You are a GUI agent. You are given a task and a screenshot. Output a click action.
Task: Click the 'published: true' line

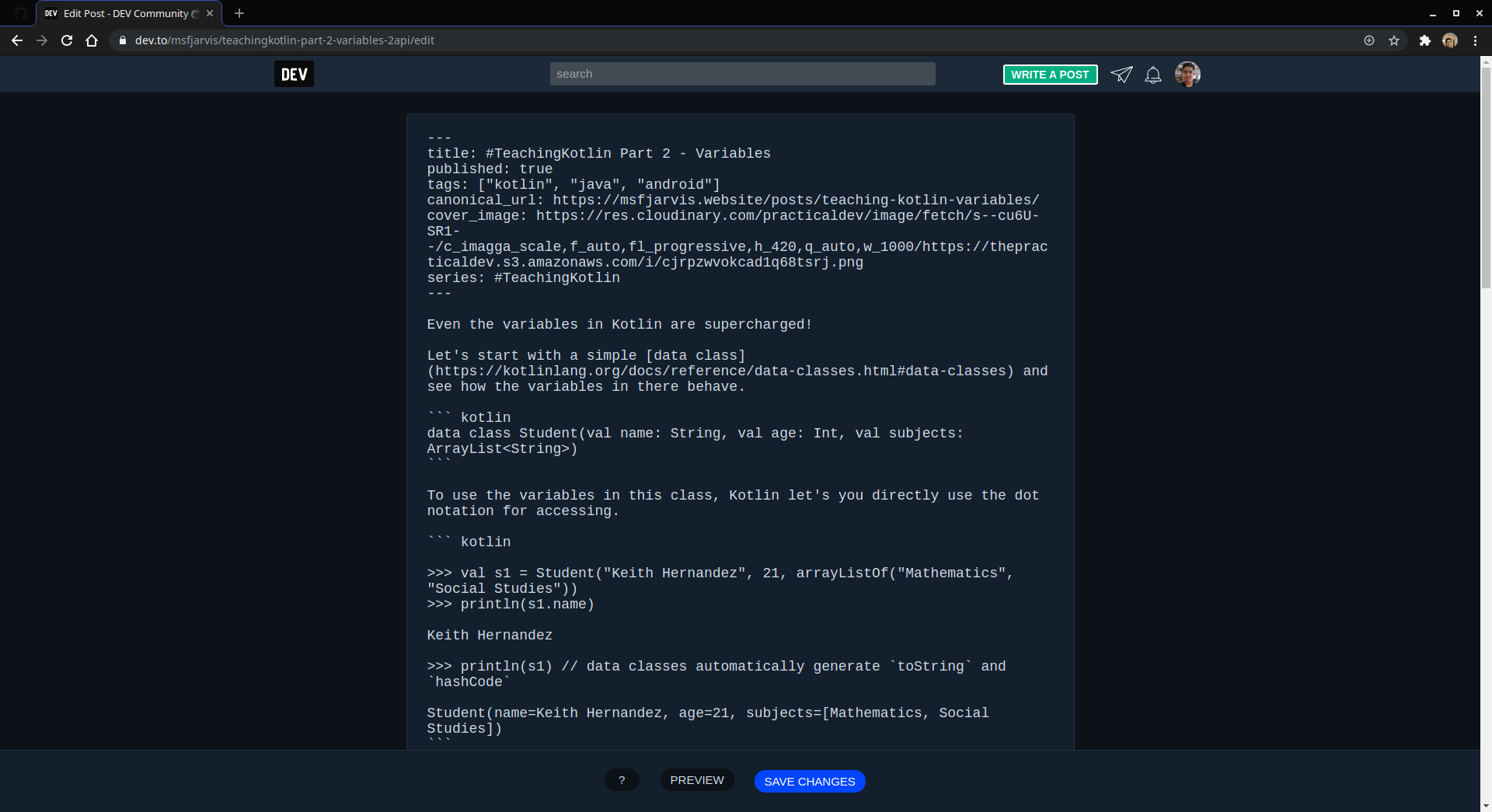[x=490, y=169]
